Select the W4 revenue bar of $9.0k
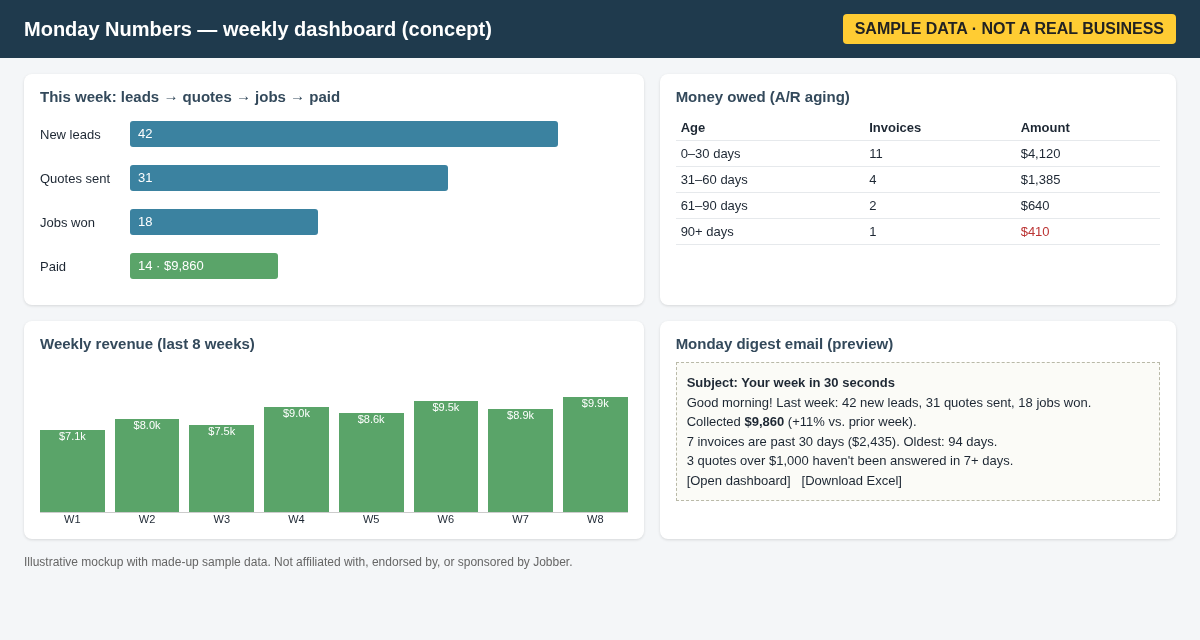Viewport: 1200px width, 640px height. click(x=296, y=460)
